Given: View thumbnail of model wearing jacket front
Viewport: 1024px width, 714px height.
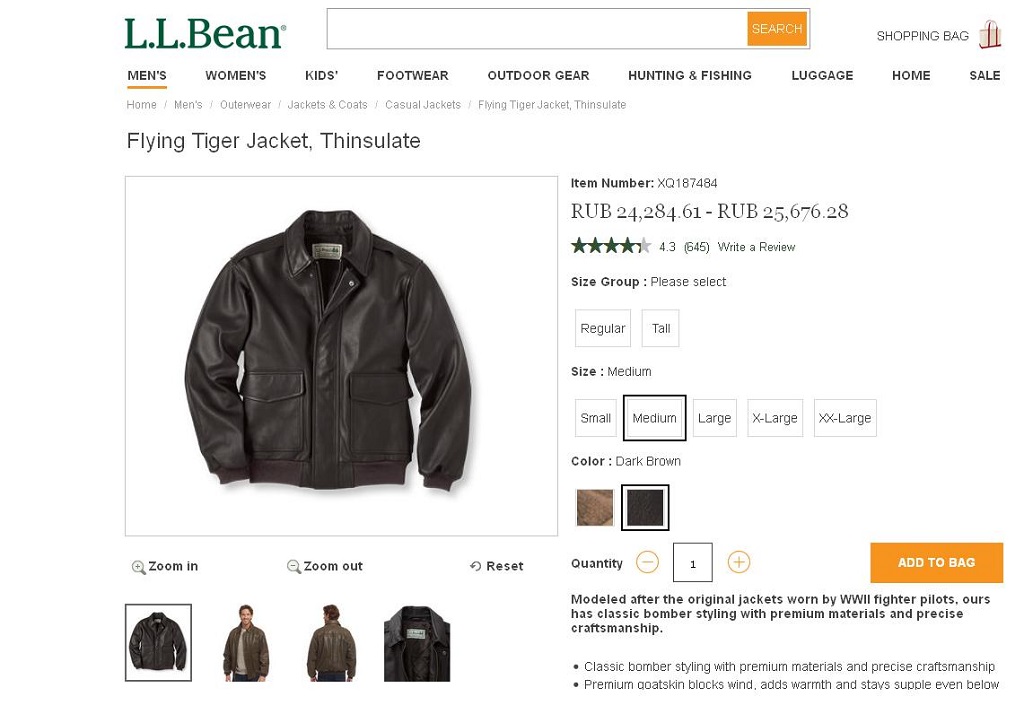Looking at the screenshot, I should [x=245, y=643].
